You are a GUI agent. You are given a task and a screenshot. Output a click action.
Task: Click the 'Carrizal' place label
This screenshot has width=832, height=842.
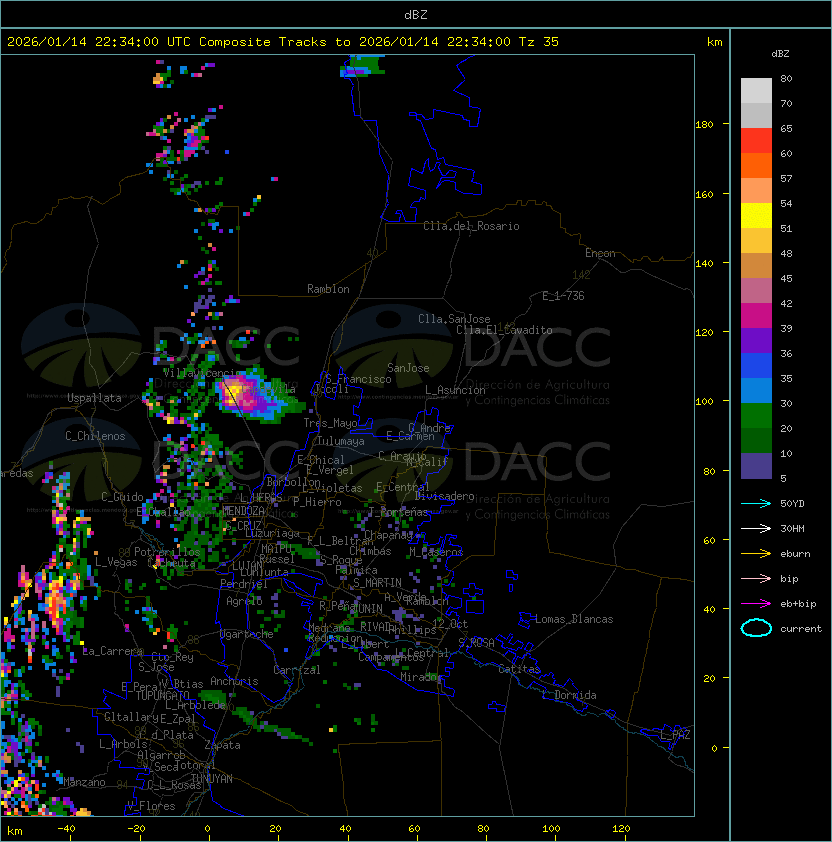(x=297, y=670)
